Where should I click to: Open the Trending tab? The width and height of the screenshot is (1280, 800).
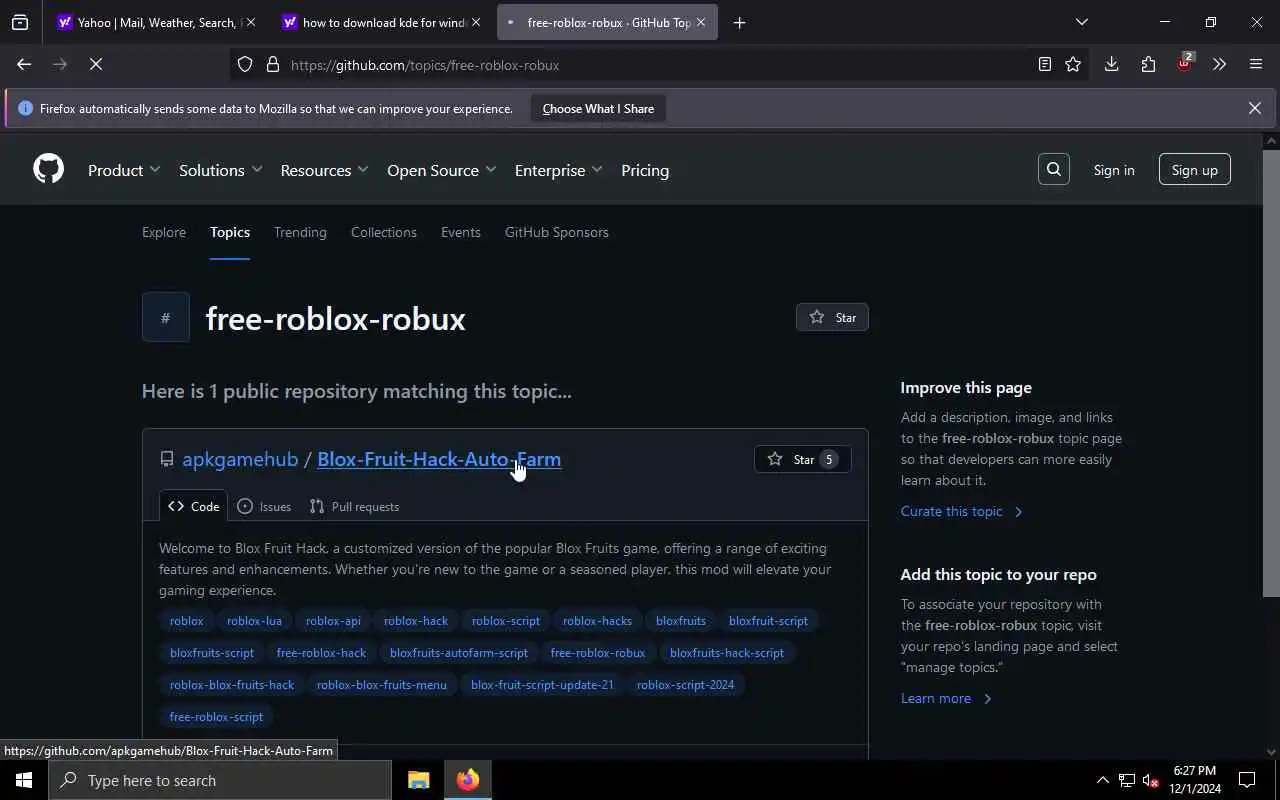coord(300,232)
